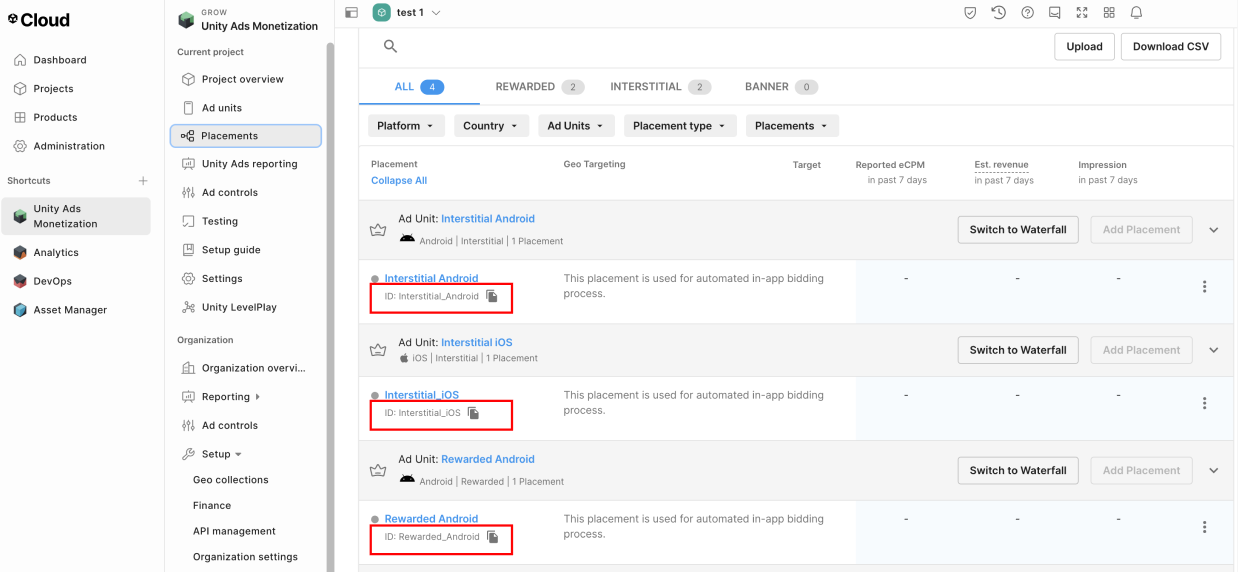Open Dashboard in main navigation
Screen dimensions: 1238x572
(60, 60)
